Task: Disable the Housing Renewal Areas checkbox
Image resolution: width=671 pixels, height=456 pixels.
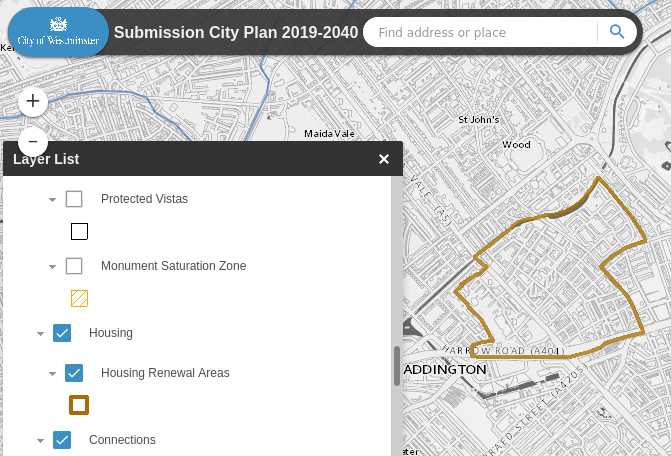Action: pyautogui.click(x=74, y=373)
